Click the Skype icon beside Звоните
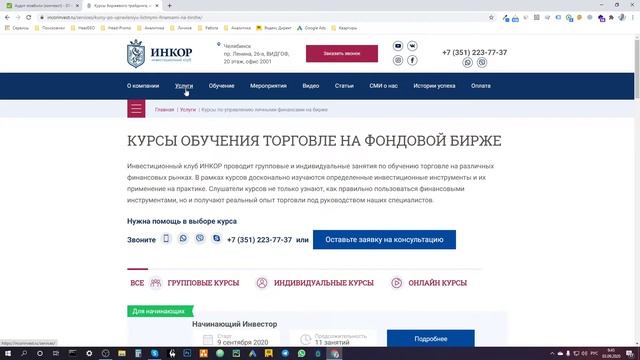The height and width of the screenshot is (360, 640). point(216,238)
